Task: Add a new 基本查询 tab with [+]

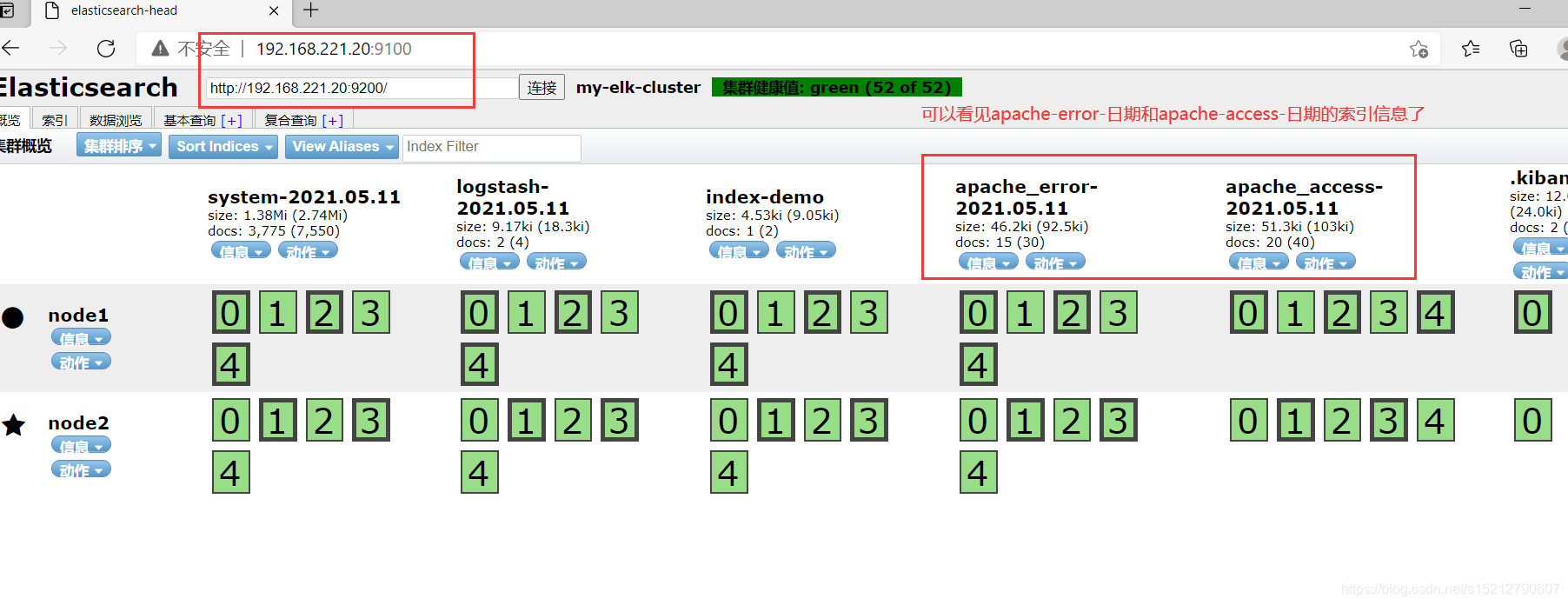Action: (232, 121)
